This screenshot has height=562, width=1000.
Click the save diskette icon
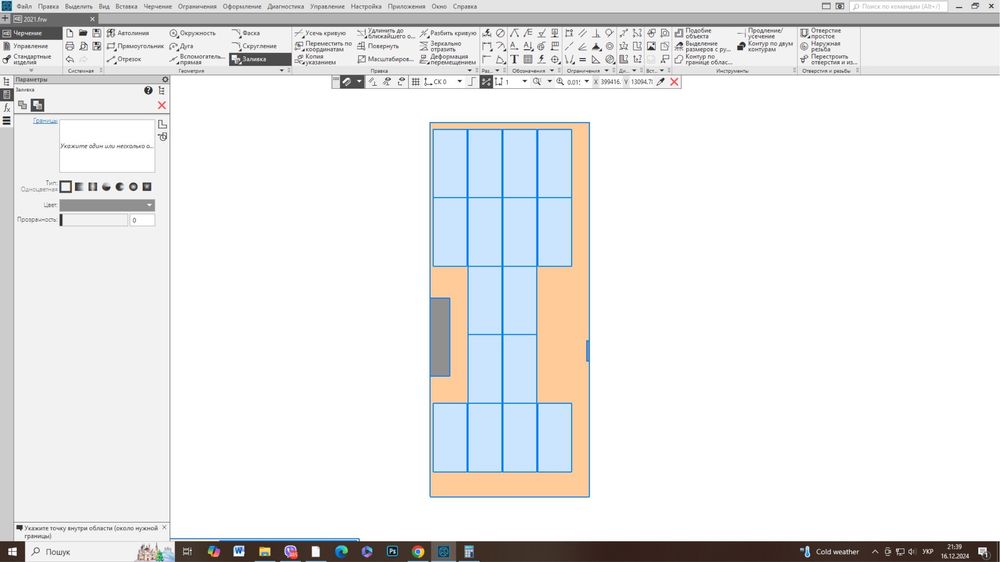(96, 33)
